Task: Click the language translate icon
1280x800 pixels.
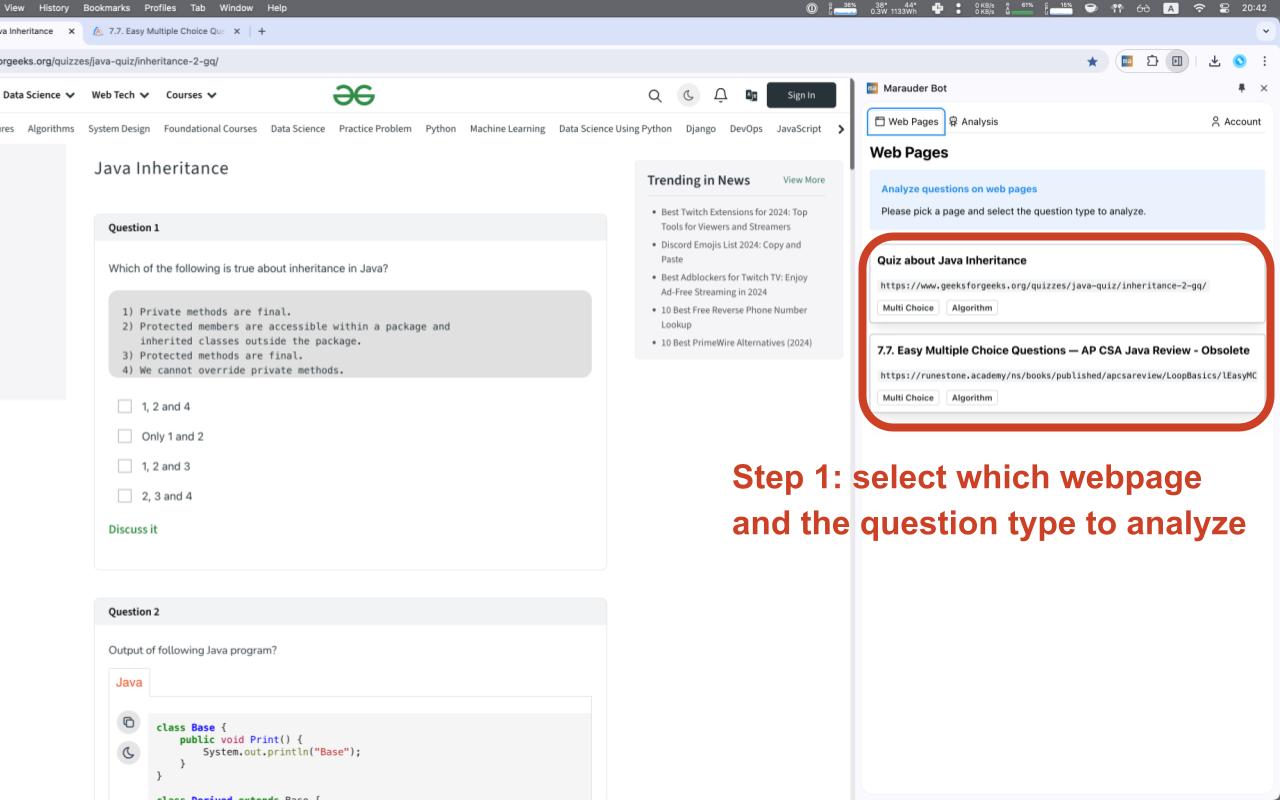Action: [751, 96]
